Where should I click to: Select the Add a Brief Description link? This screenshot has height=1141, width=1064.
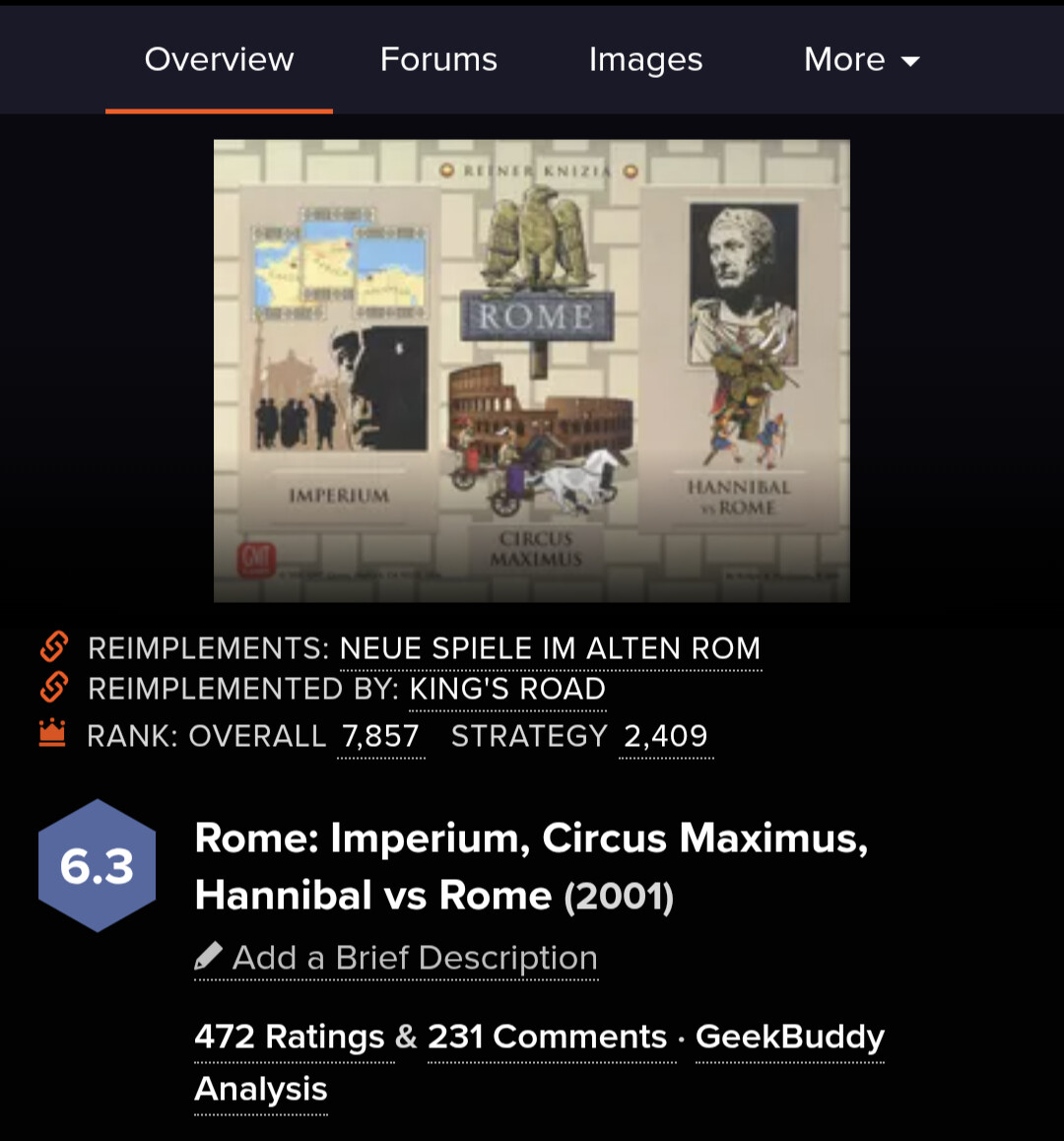point(415,958)
